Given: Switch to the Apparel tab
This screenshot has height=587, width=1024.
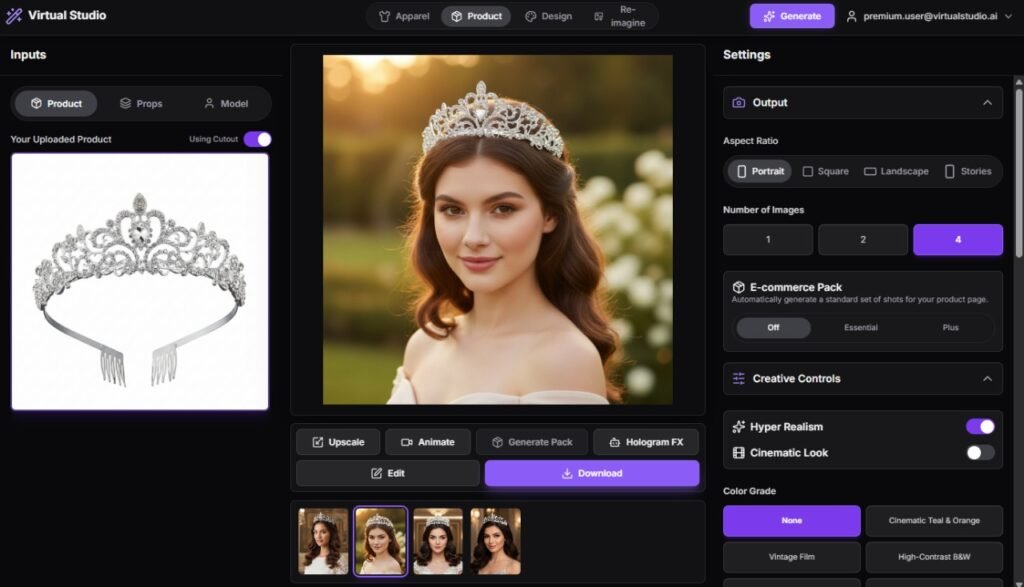Looking at the screenshot, I should click(404, 16).
